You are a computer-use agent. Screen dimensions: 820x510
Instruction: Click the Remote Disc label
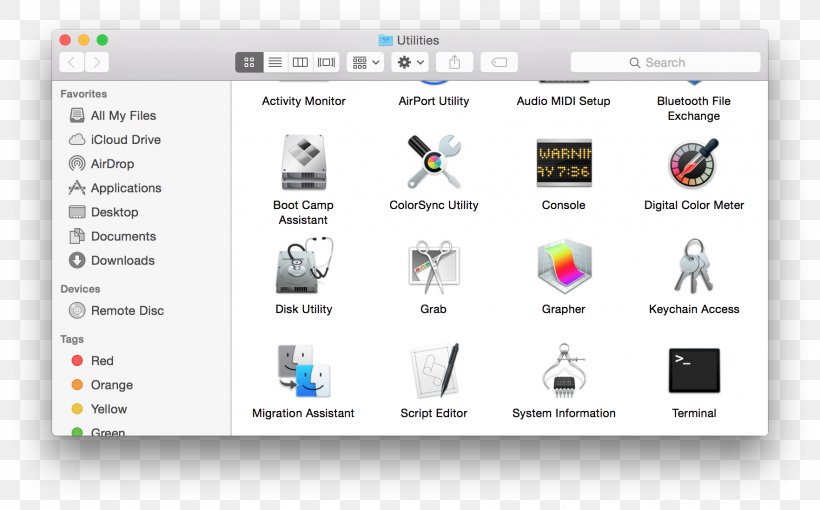pyautogui.click(x=127, y=310)
